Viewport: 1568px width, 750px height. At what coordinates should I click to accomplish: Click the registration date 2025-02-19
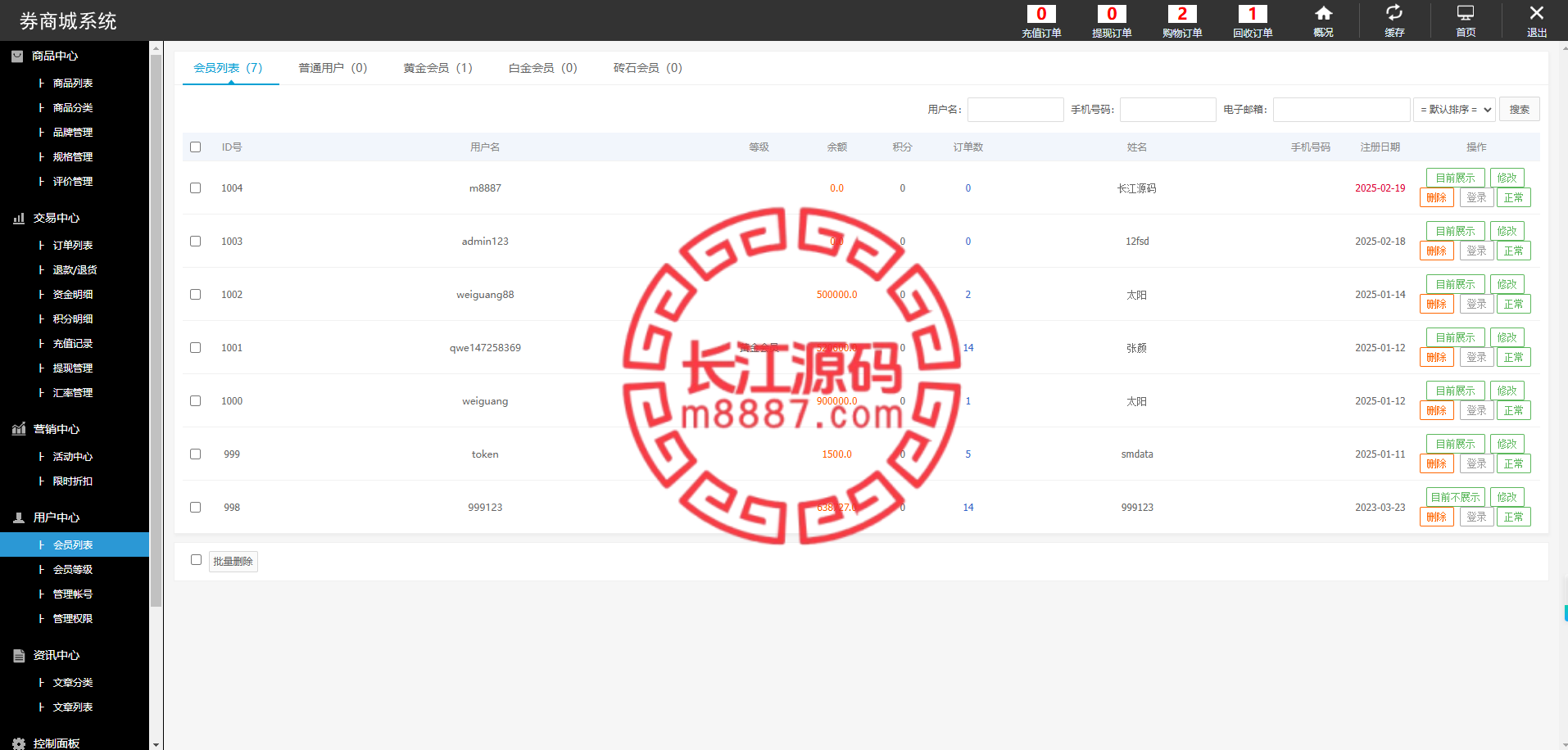point(1380,188)
